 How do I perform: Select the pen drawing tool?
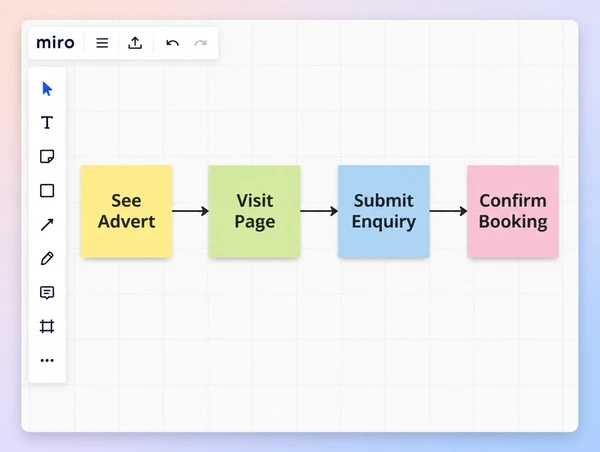[x=47, y=258]
